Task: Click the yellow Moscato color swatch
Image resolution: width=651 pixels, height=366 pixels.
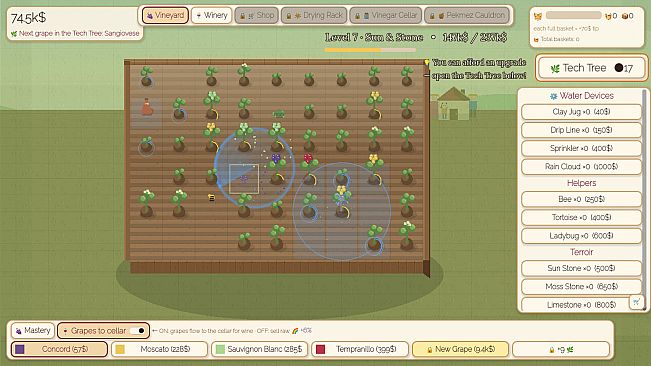Action: pyautogui.click(x=120, y=349)
